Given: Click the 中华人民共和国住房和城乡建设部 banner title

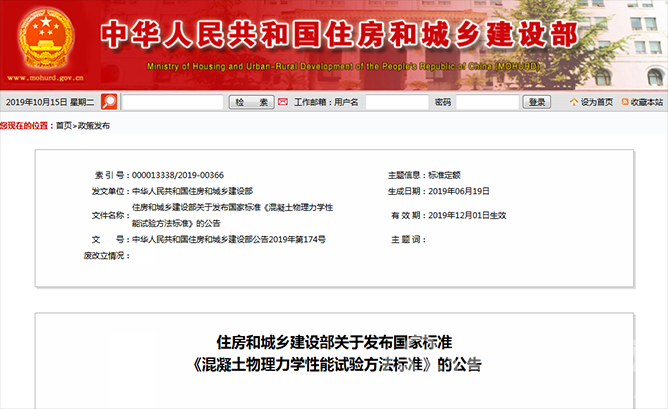Looking at the screenshot, I should pos(340,34).
